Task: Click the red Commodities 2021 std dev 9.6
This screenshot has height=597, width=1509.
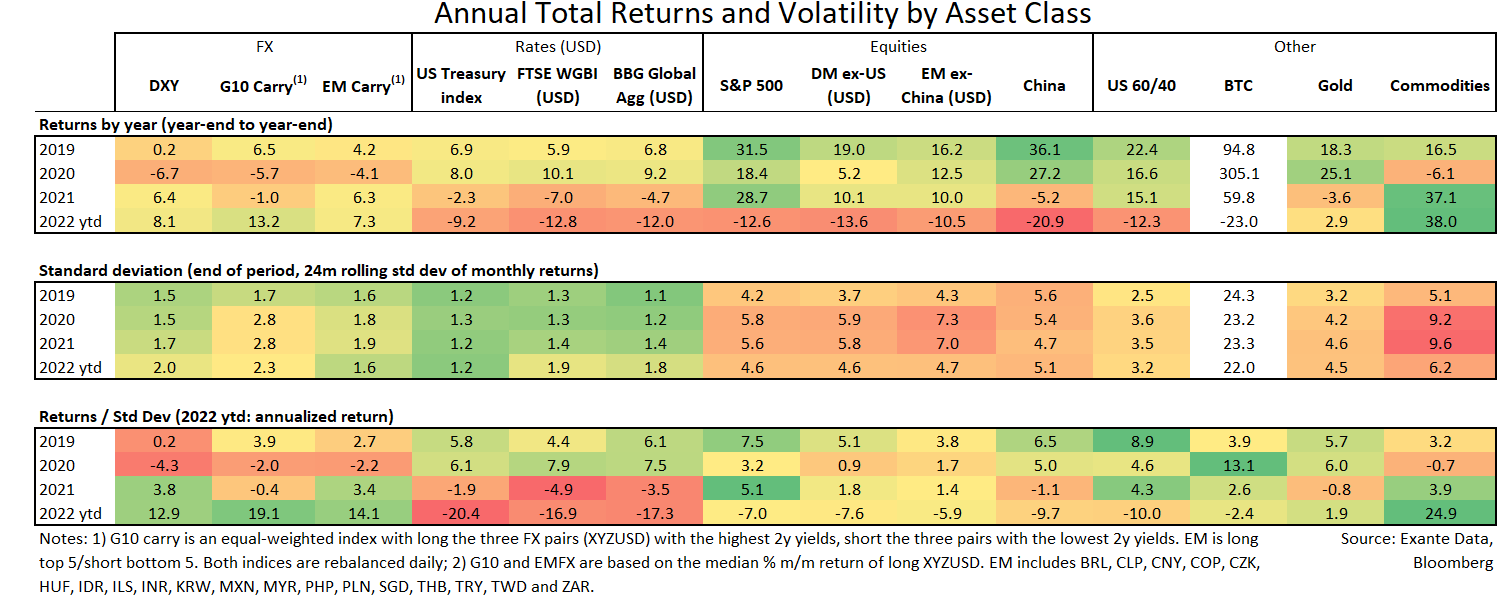Action: coord(1439,345)
